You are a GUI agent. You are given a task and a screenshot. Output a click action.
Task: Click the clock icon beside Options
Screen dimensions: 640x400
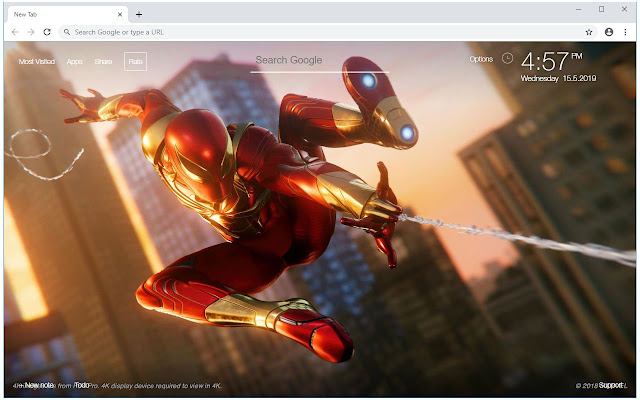(507, 58)
